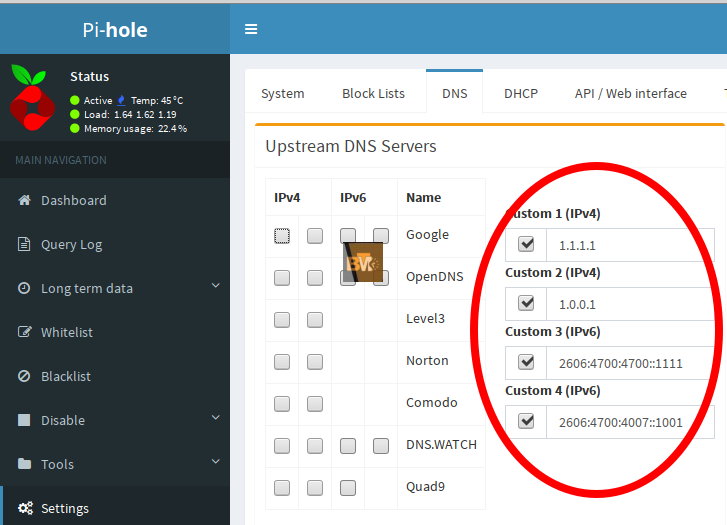Click the blue temperature flame icon
The image size is (727, 525).
click(121, 100)
